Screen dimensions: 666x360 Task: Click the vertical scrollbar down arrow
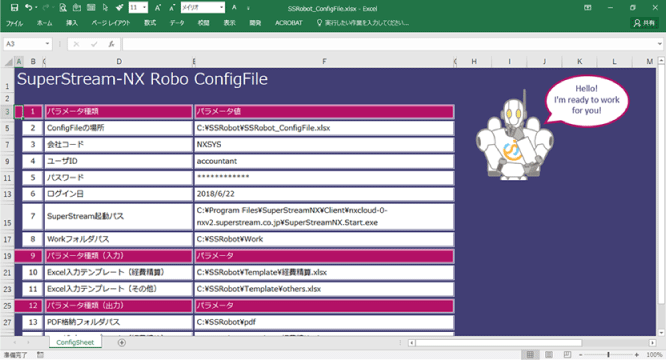[661, 333]
